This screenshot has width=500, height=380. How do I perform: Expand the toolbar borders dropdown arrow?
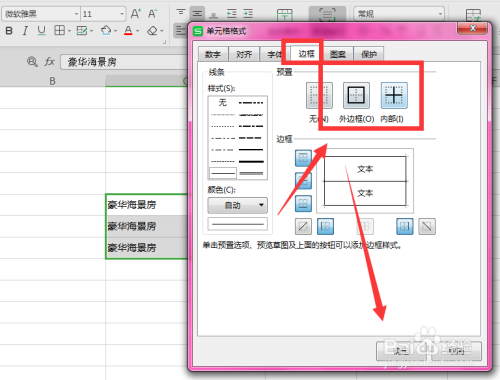(69, 31)
